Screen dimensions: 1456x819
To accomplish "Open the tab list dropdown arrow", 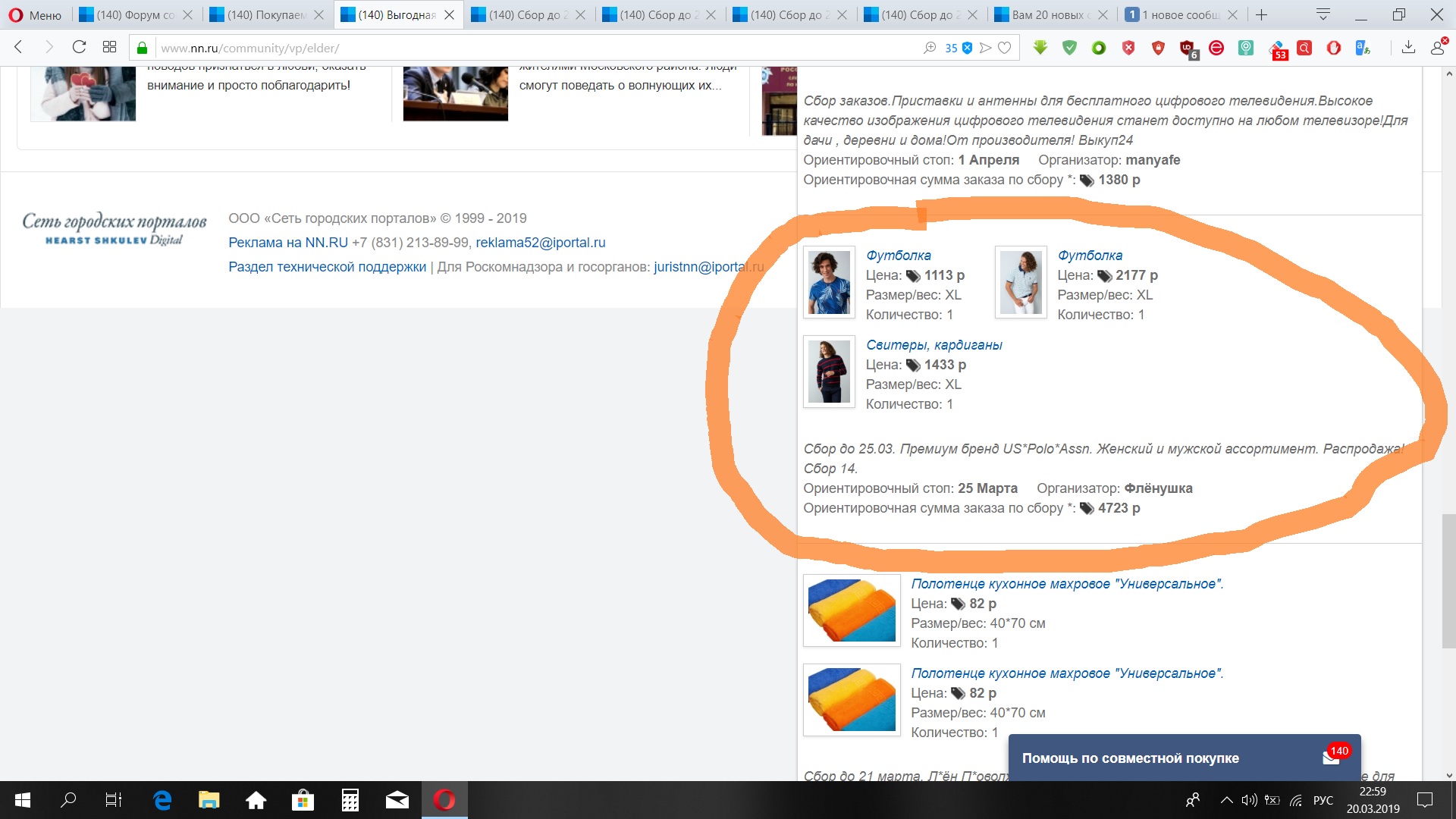I will 1323,14.
